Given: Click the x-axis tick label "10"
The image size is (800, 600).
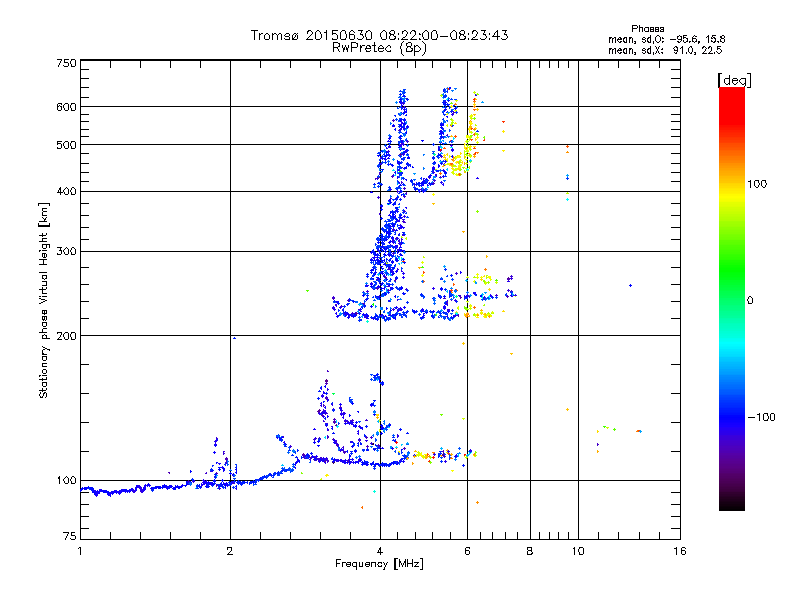Looking at the screenshot, I should [x=578, y=551].
